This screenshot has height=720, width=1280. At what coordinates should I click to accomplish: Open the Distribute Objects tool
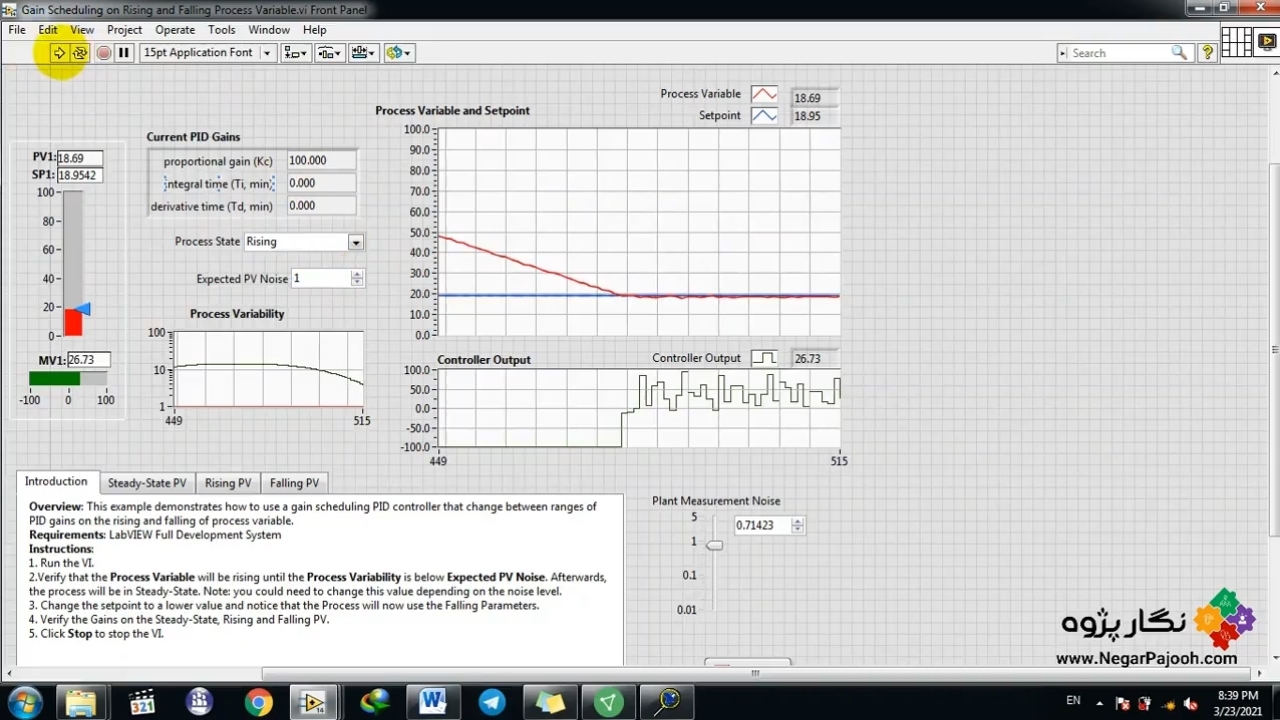pos(329,53)
